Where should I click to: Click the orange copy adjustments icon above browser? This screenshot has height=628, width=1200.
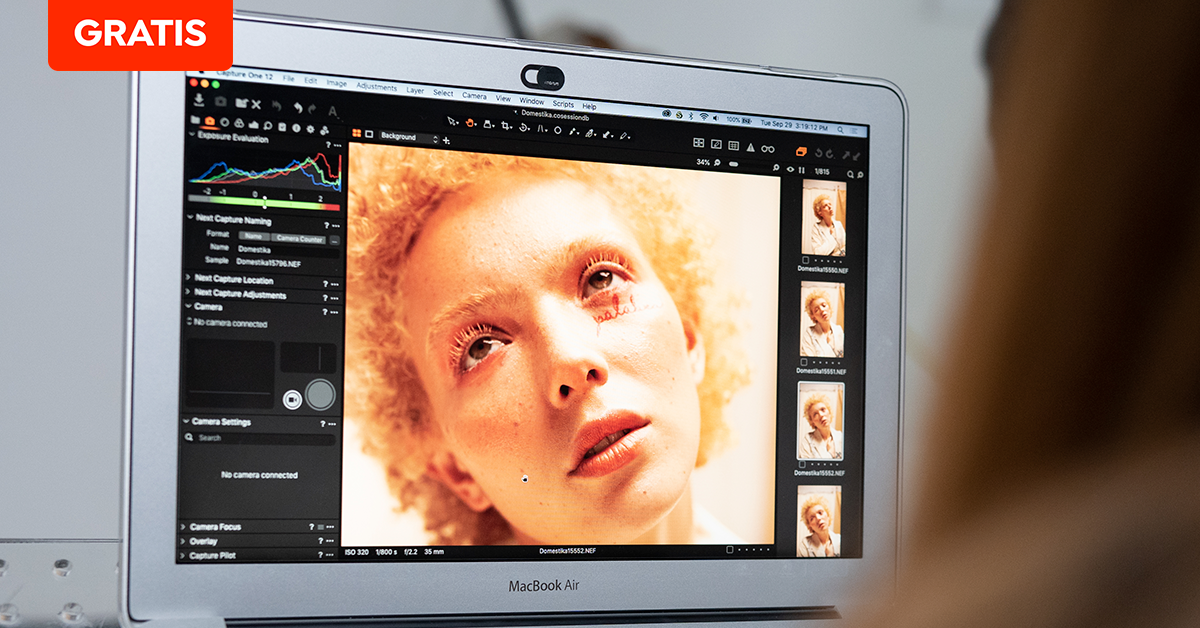click(x=801, y=151)
